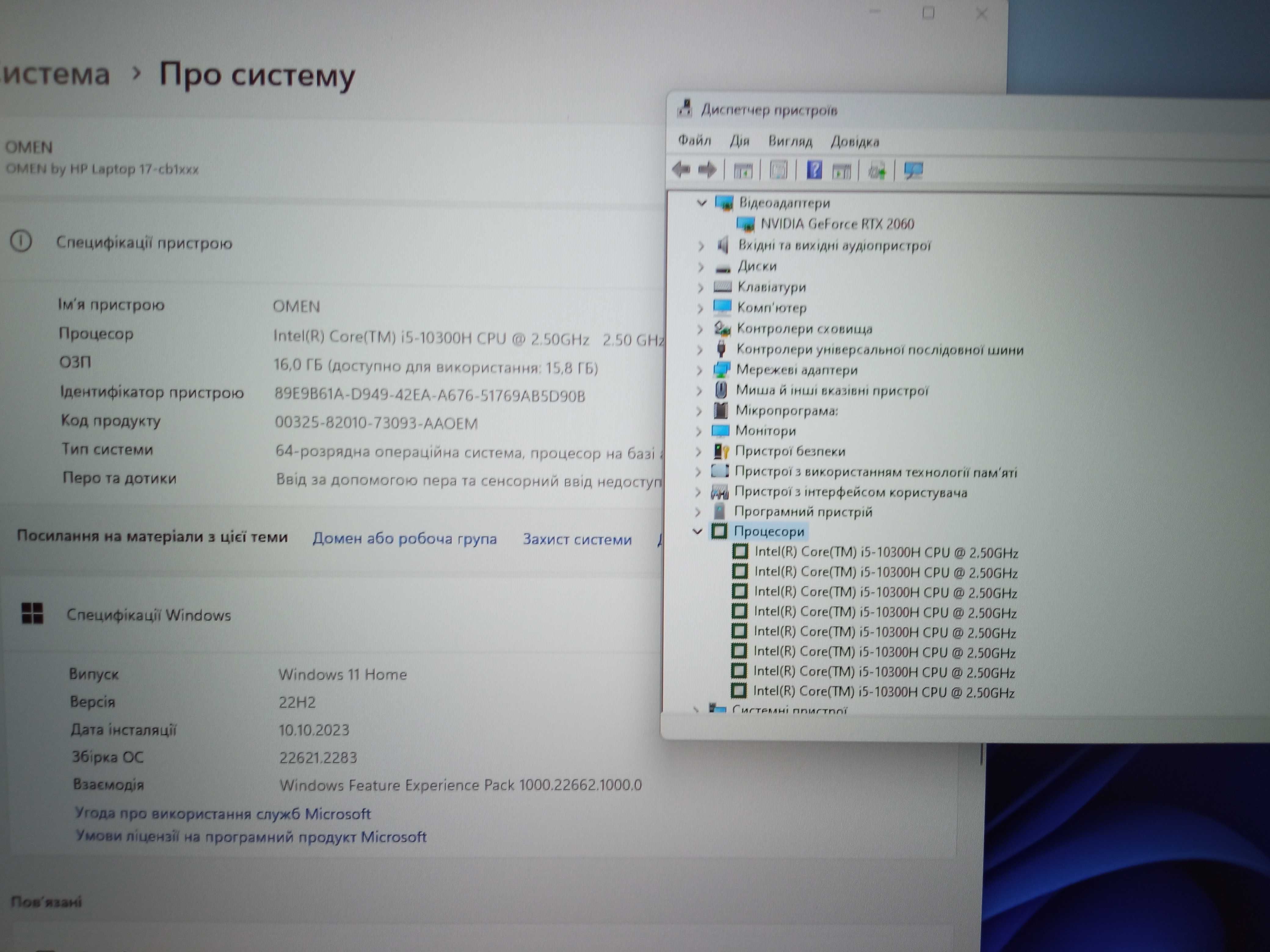The height and width of the screenshot is (952, 1270).
Task: Collapse the Відеоадаптери tree node
Action: [x=701, y=203]
